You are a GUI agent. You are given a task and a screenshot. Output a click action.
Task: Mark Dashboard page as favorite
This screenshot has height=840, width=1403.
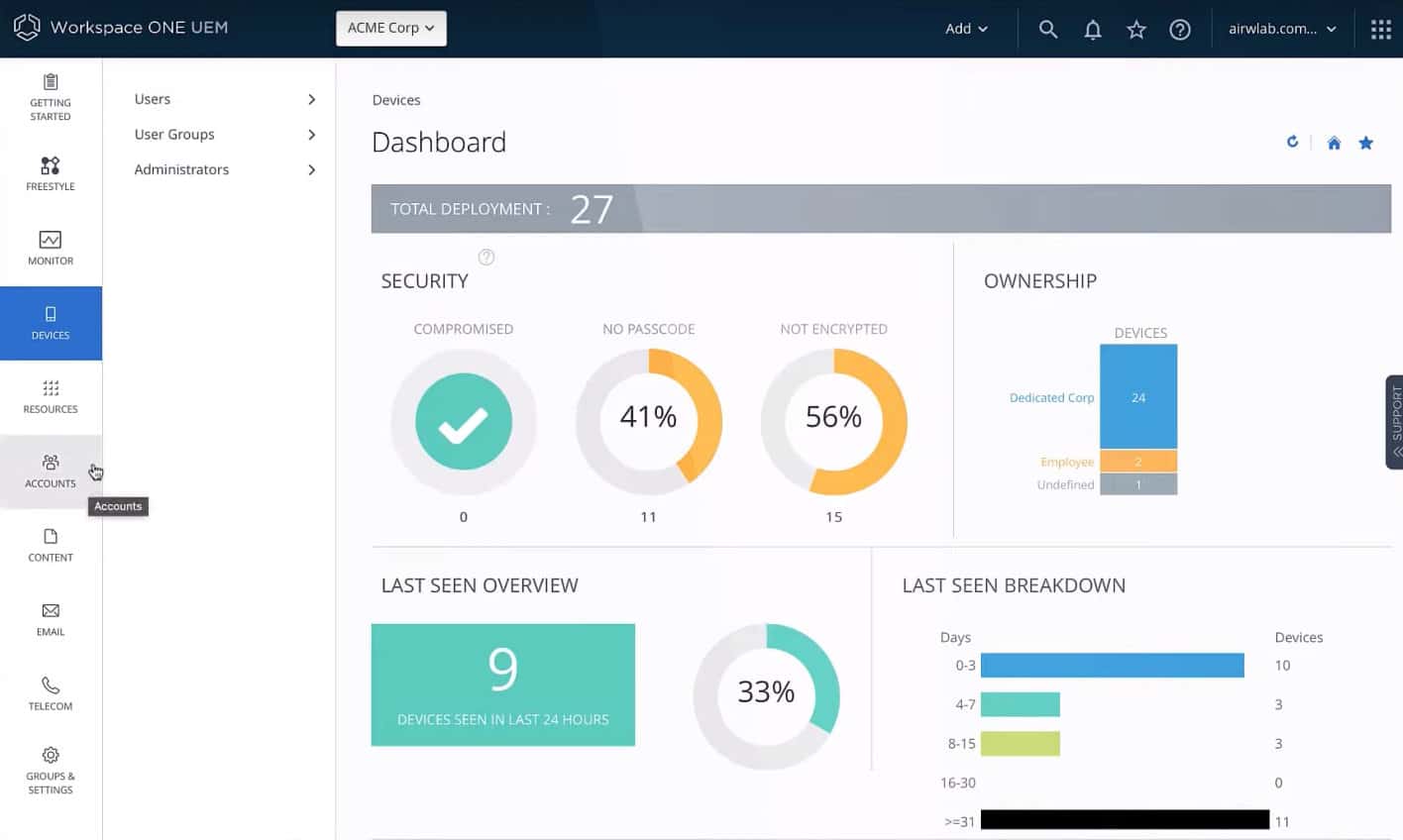1366,143
